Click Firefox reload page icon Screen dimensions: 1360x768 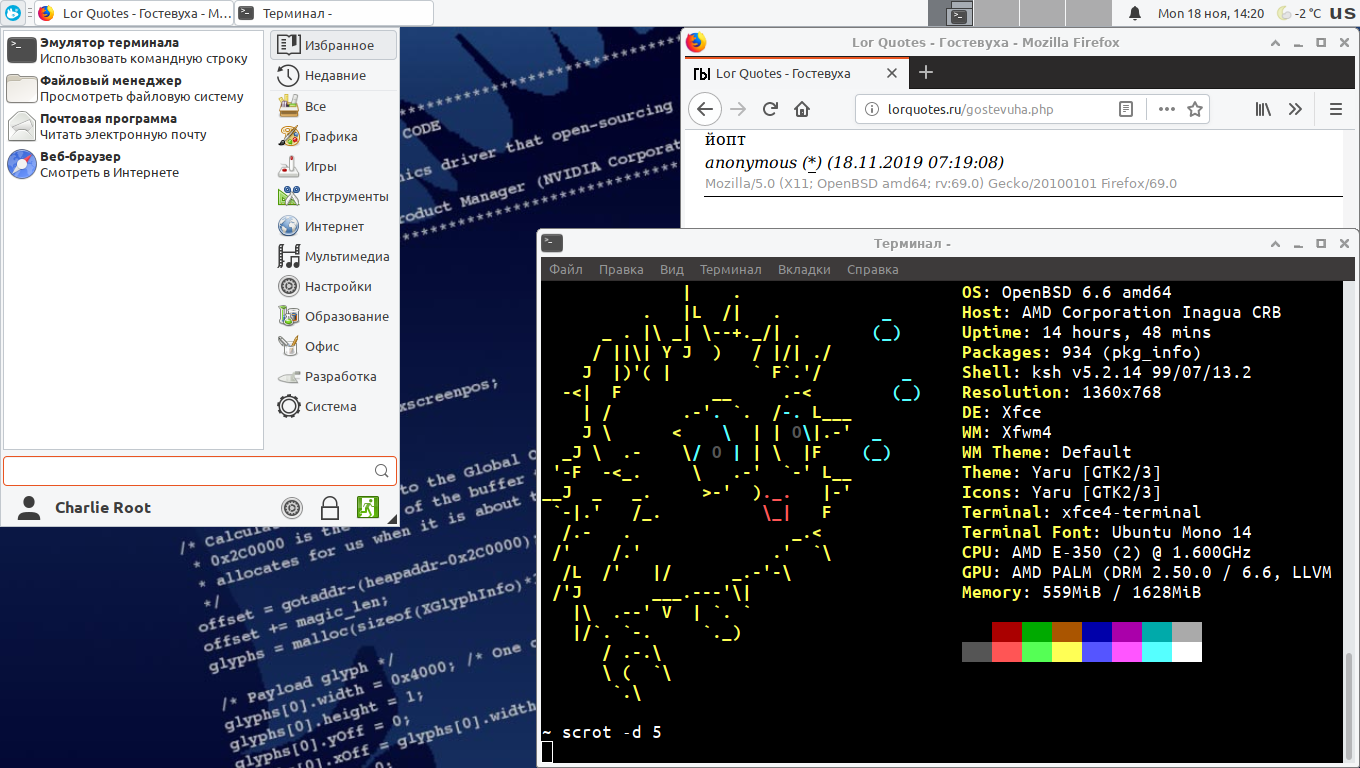[770, 109]
